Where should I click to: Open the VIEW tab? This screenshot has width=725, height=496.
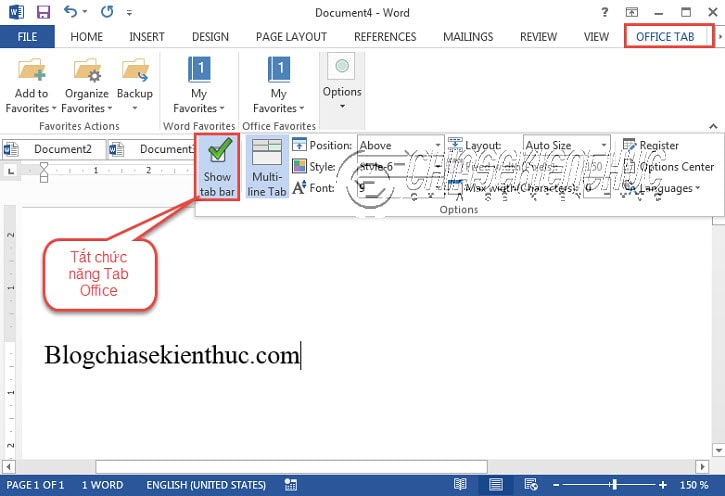coord(596,37)
